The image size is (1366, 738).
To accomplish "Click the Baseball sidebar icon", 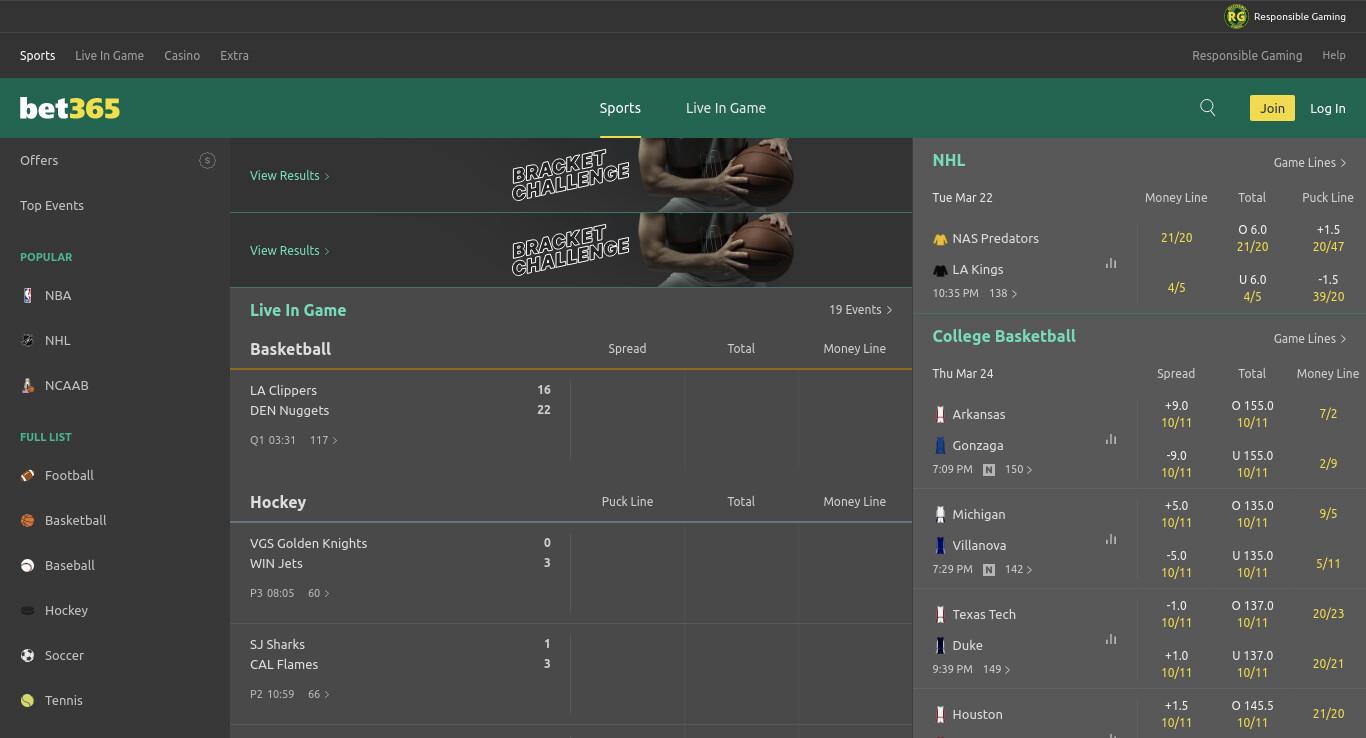I will 28,565.
